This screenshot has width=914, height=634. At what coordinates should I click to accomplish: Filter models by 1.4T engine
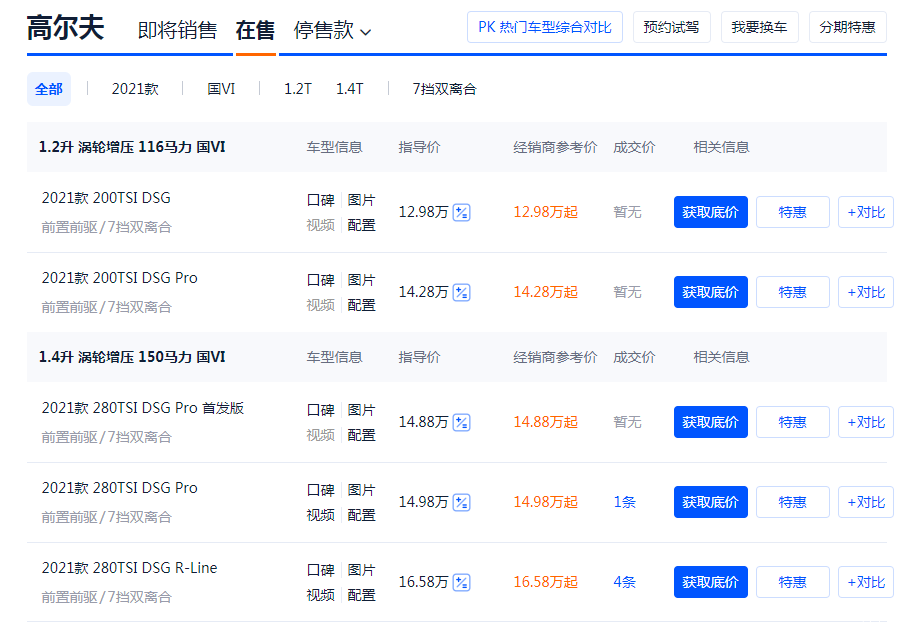coord(349,89)
